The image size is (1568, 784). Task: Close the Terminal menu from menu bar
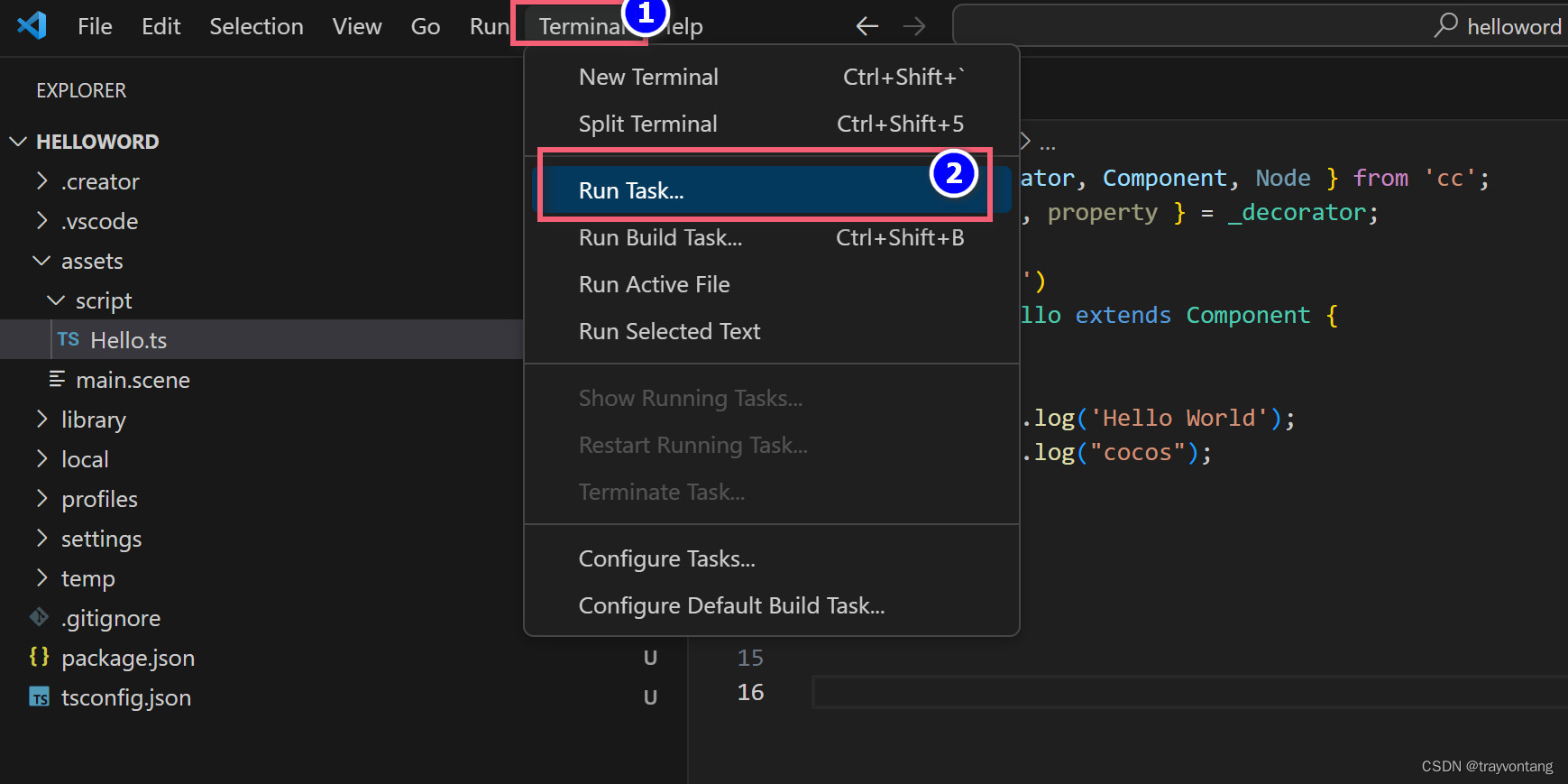582,26
